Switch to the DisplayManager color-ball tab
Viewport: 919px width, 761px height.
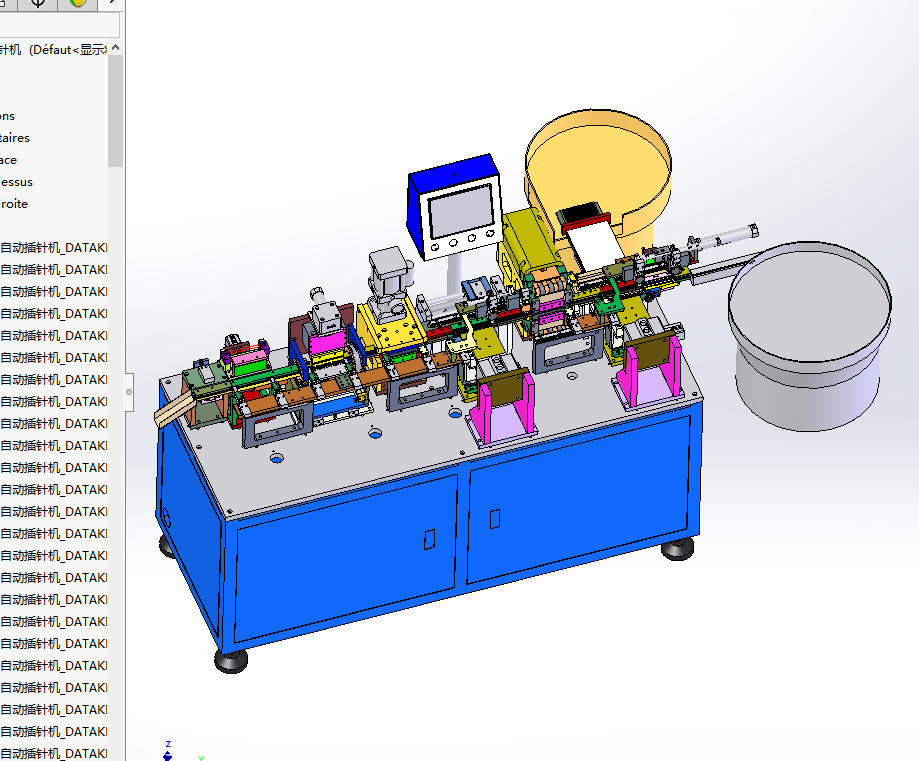78,3
